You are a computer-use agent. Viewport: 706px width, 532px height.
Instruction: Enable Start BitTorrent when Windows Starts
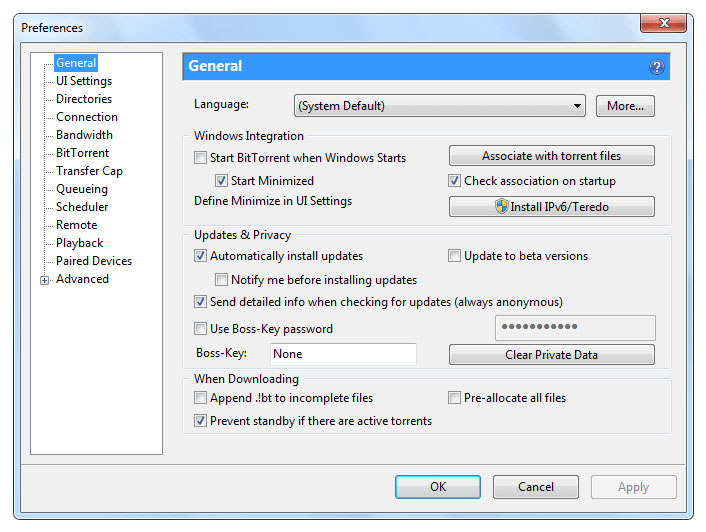[201, 158]
